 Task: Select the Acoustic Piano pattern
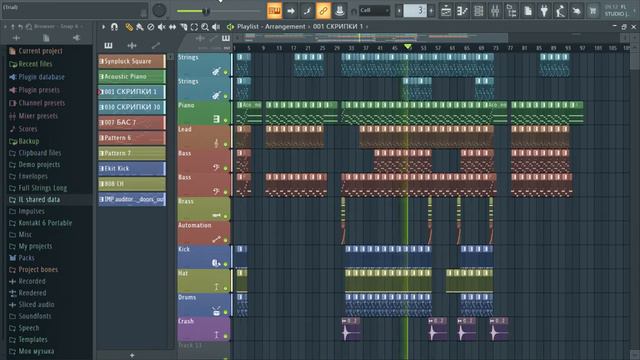click(132, 76)
